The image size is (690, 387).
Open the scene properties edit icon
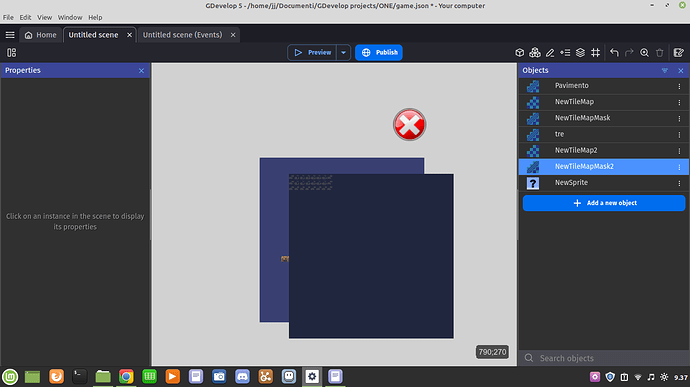(679, 52)
